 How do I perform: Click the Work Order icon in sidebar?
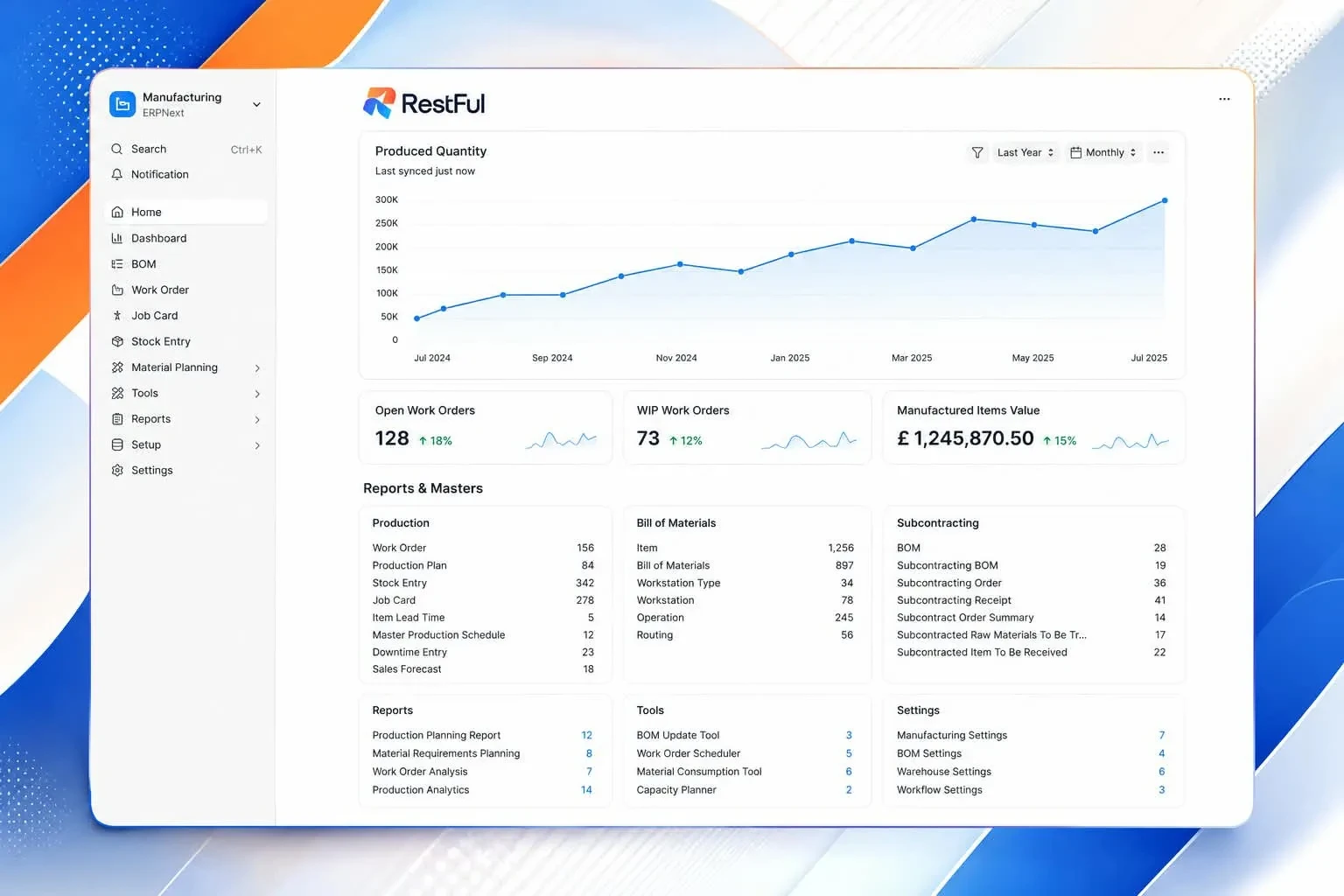[117, 290]
